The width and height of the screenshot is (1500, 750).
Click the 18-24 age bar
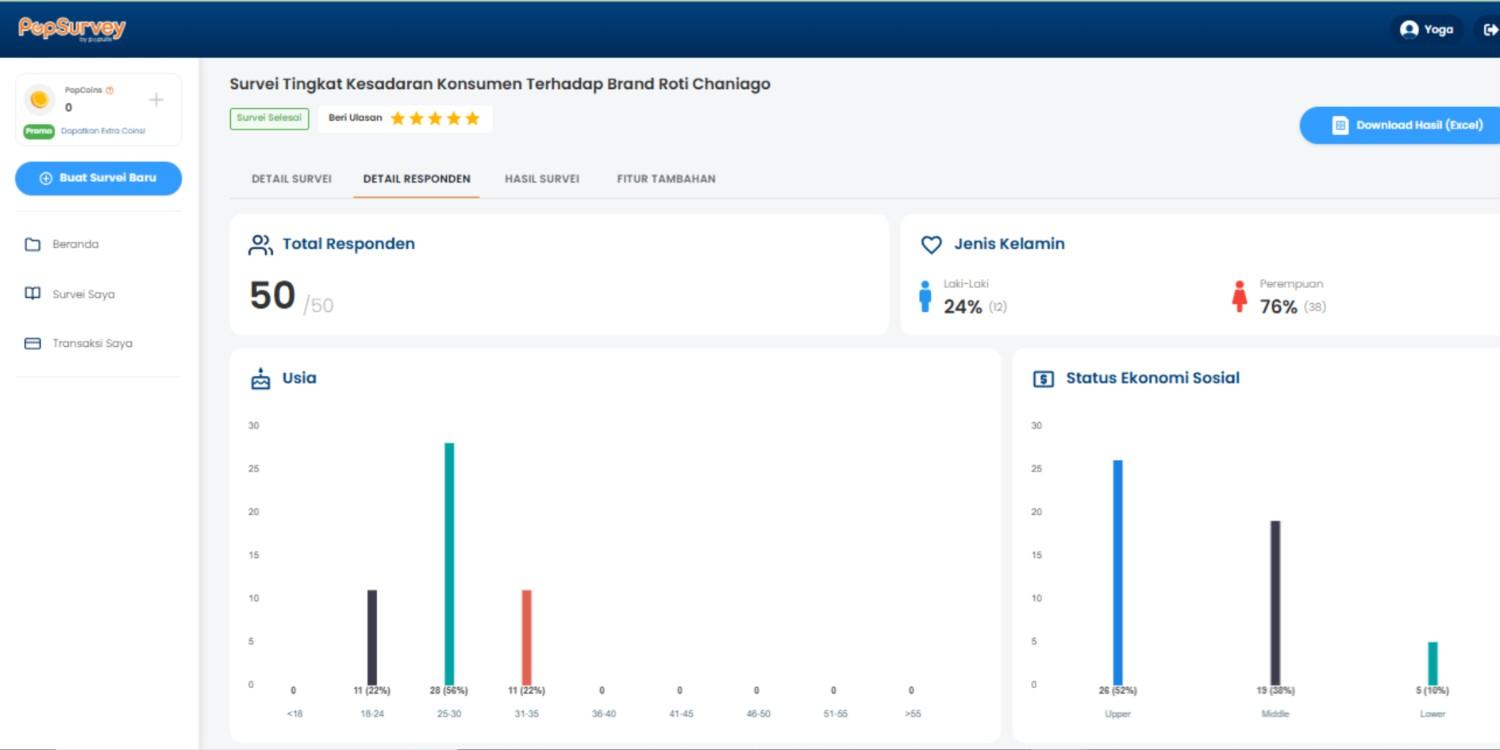pos(372,637)
